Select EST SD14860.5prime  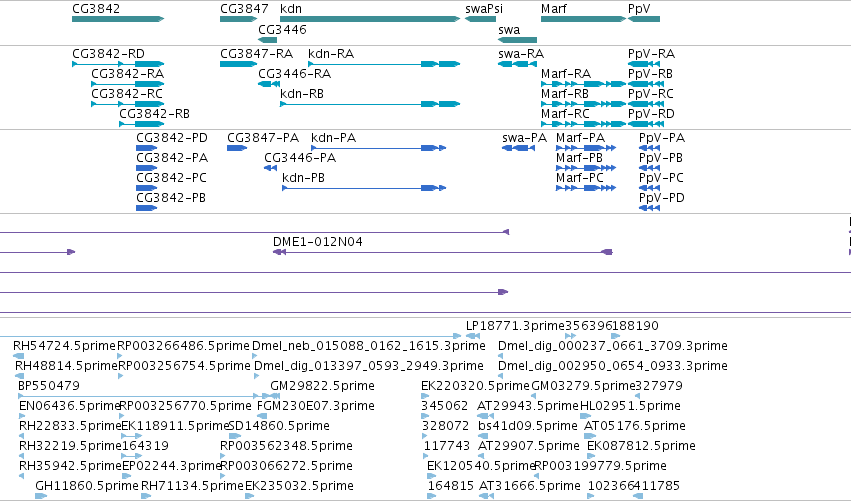click(235, 436)
